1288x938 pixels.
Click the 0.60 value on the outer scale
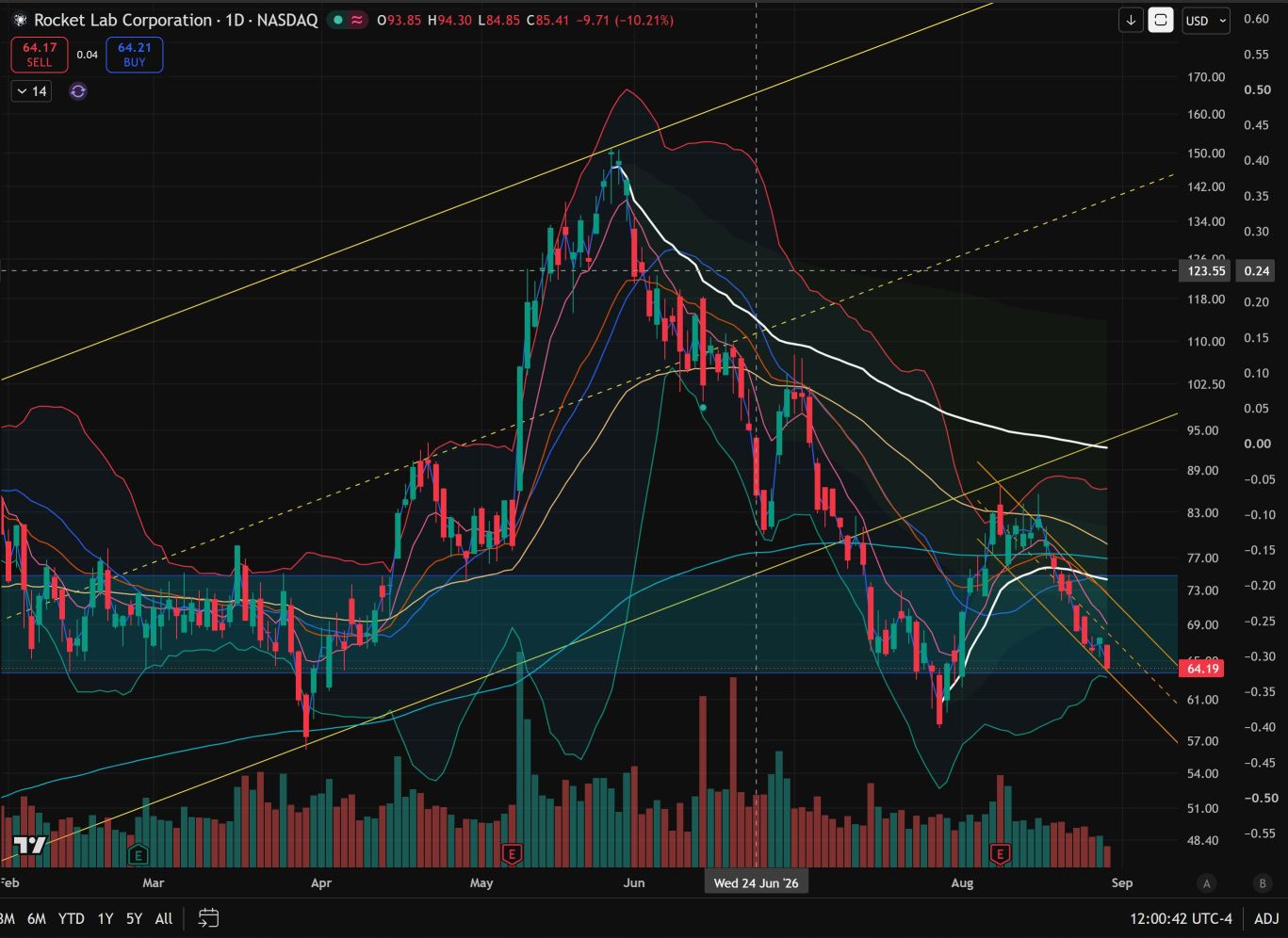pos(1255,19)
